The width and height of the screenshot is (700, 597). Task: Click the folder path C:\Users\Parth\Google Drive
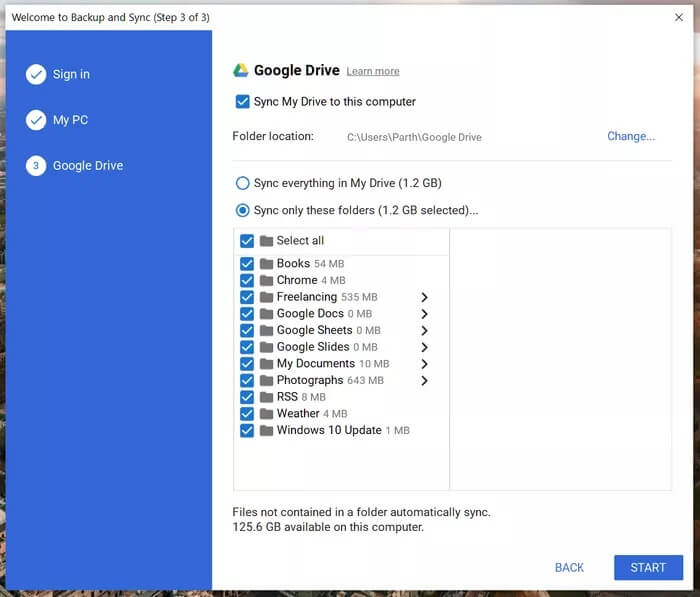[x=414, y=137]
